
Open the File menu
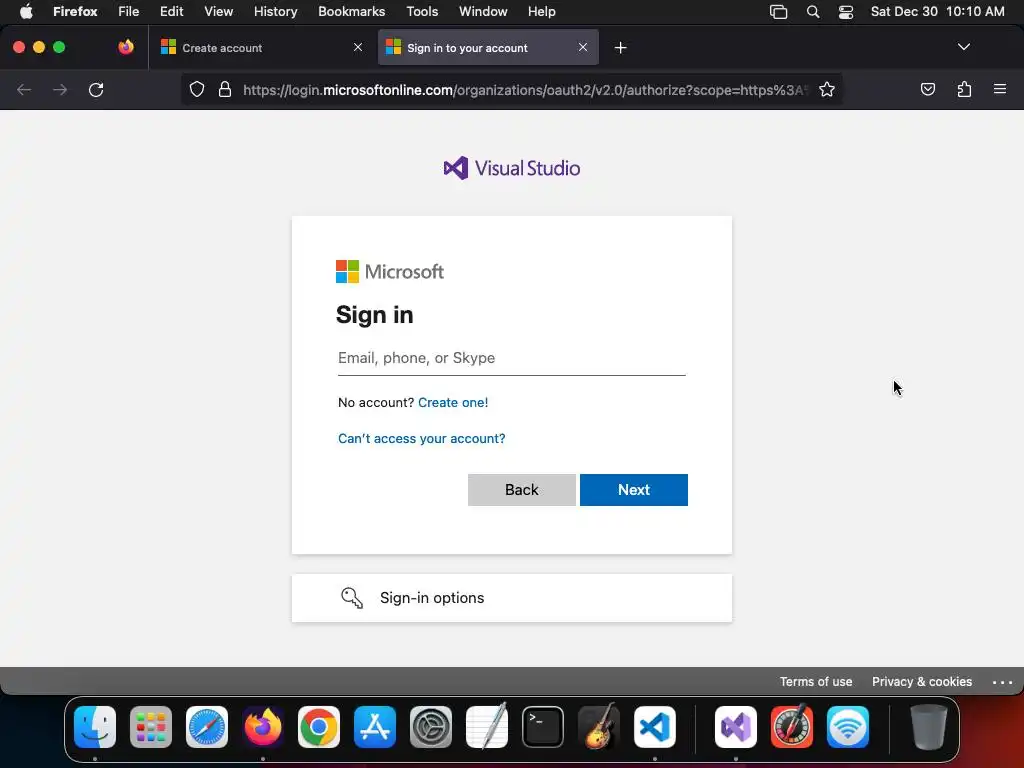(x=129, y=12)
